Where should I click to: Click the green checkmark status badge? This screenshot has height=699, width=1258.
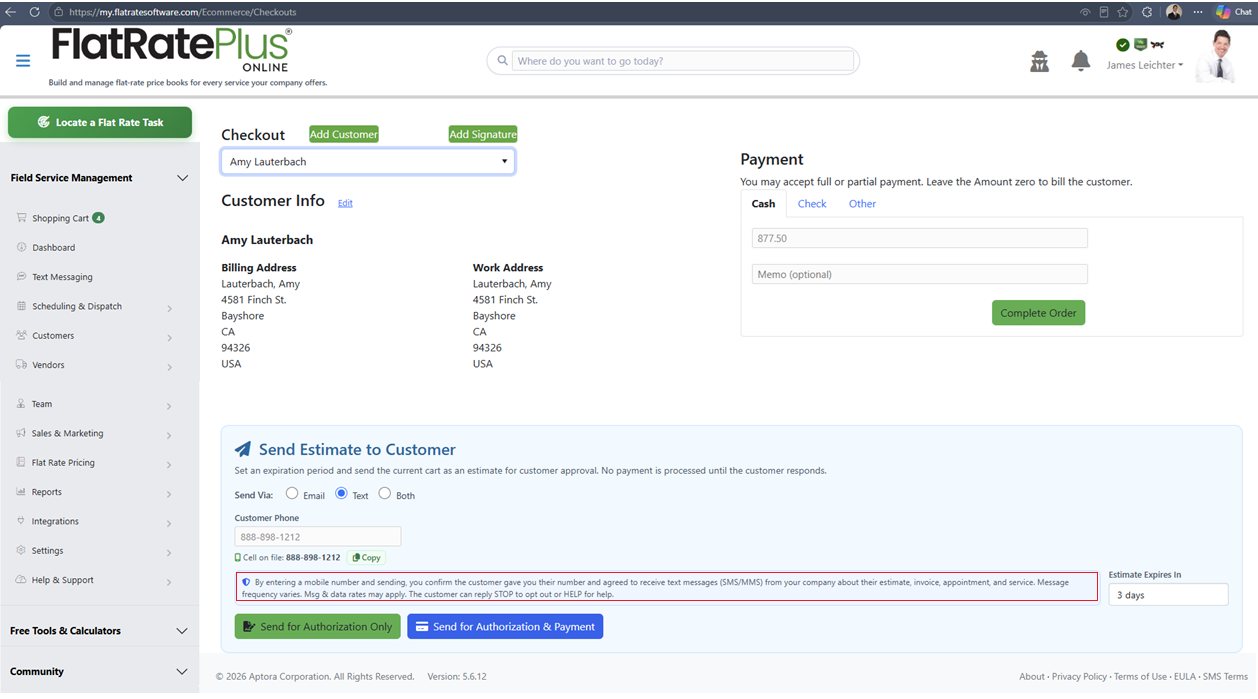pyautogui.click(x=1123, y=45)
